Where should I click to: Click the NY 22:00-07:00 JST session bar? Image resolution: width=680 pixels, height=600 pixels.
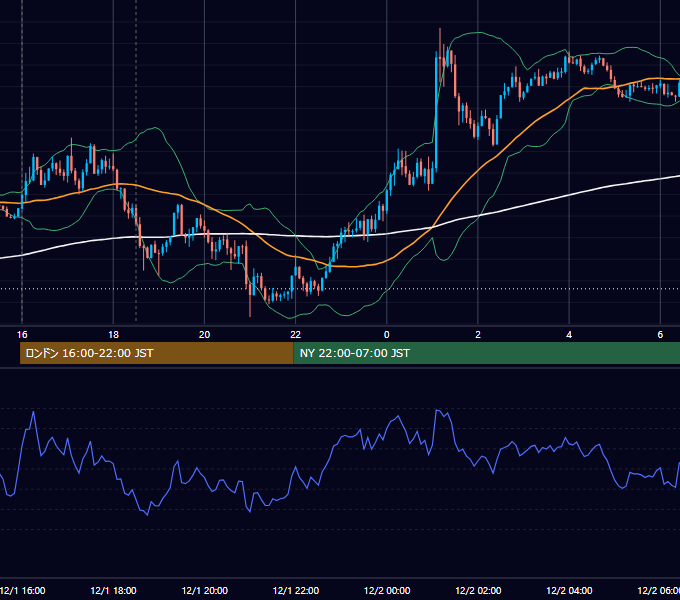pyautogui.click(x=487, y=353)
